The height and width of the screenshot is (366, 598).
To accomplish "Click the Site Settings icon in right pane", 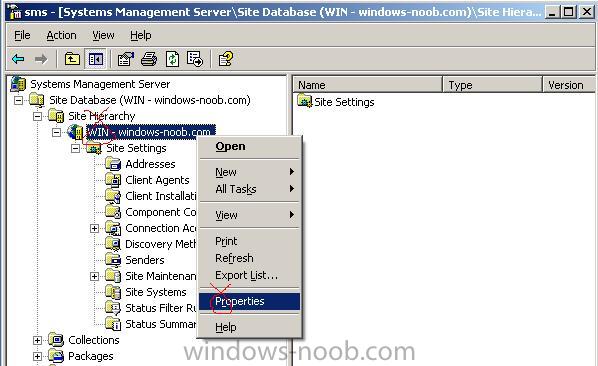I will pos(305,101).
